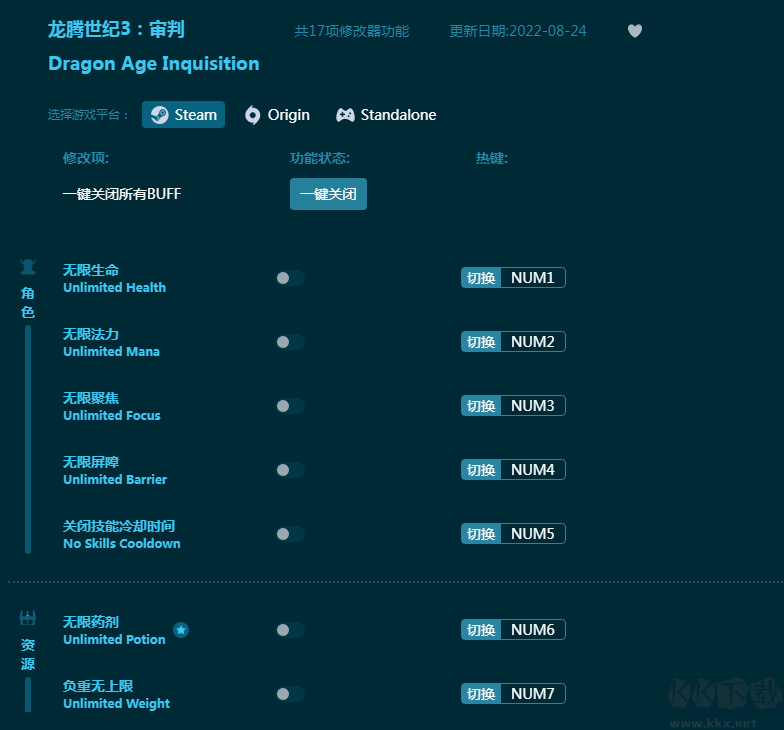Select the Standalone platform tab
Screen dimensions: 784x730
386,115
